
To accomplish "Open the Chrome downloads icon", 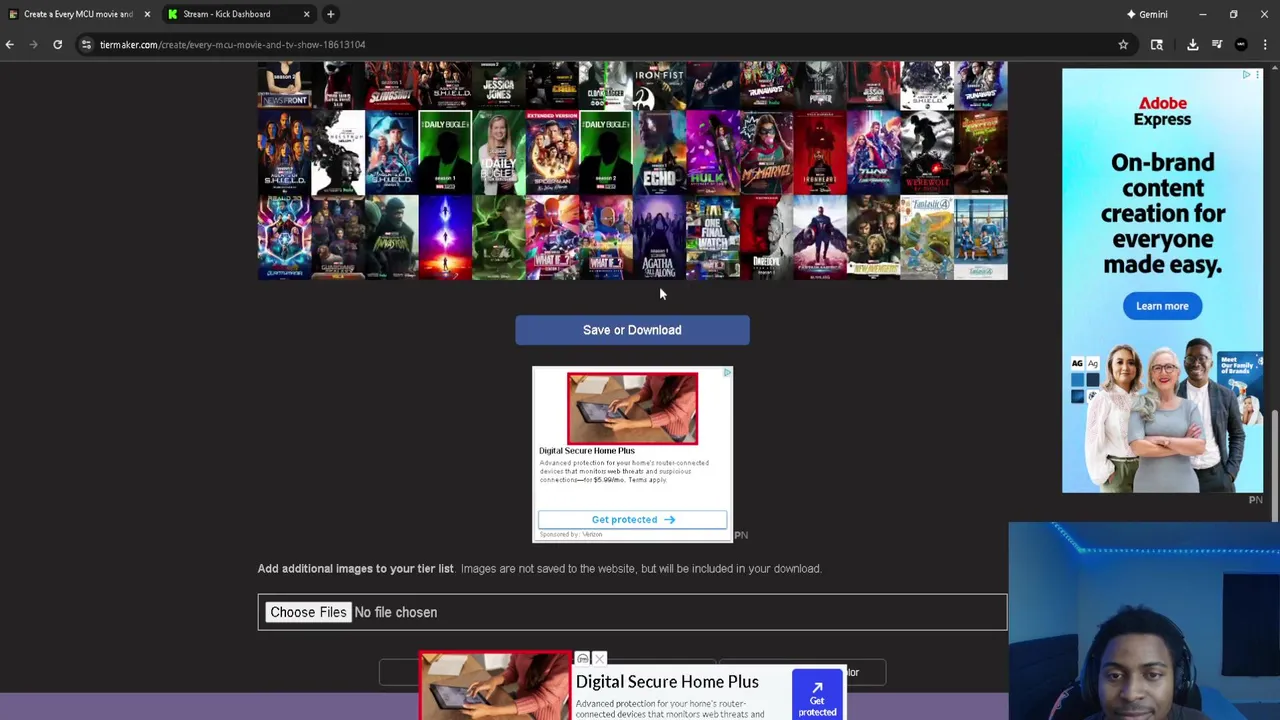I will click(1193, 44).
